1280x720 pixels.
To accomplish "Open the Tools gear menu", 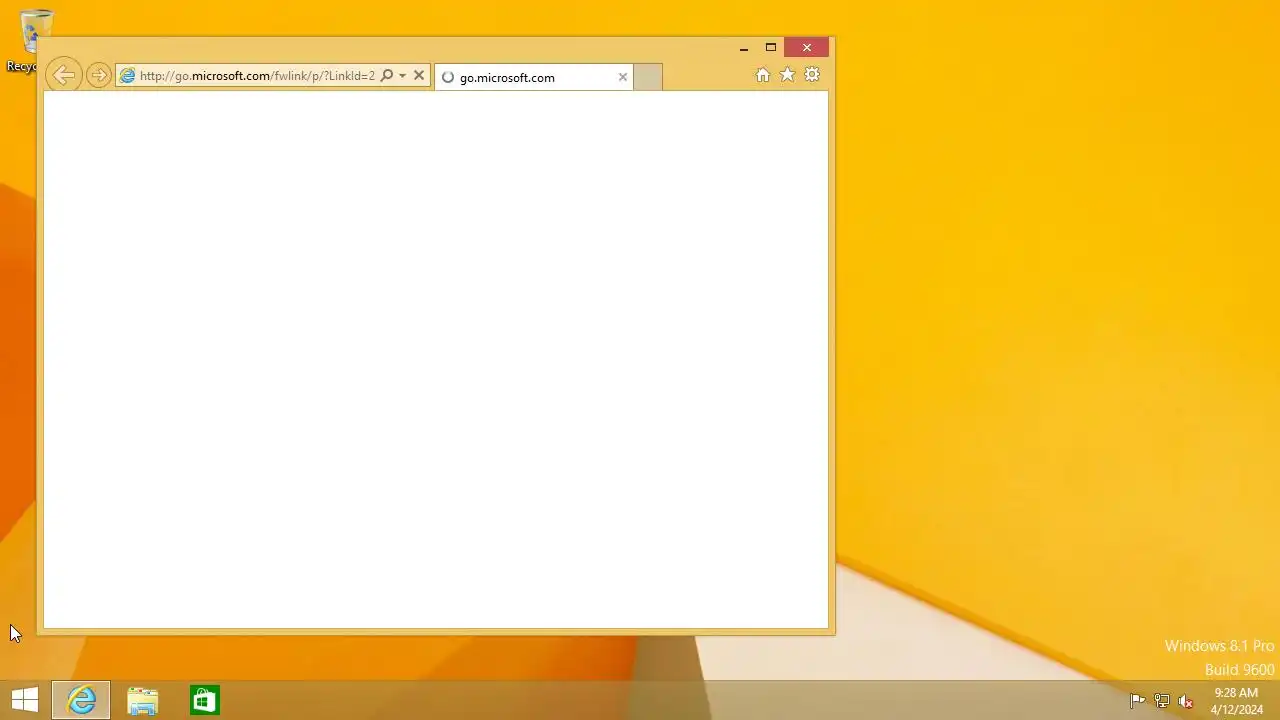I will pyautogui.click(x=812, y=75).
